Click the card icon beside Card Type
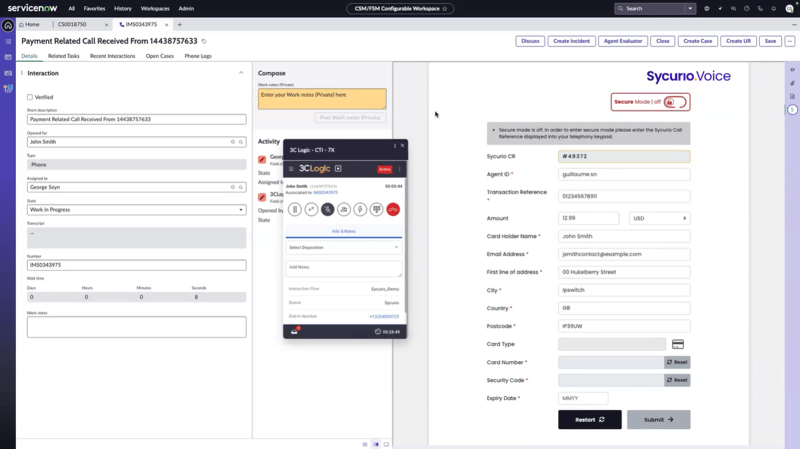The image size is (800, 449). (678, 344)
